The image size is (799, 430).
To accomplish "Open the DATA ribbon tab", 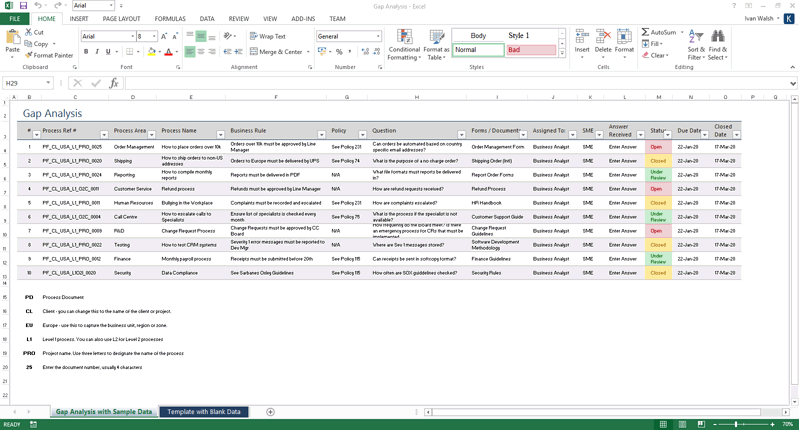I will point(207,19).
